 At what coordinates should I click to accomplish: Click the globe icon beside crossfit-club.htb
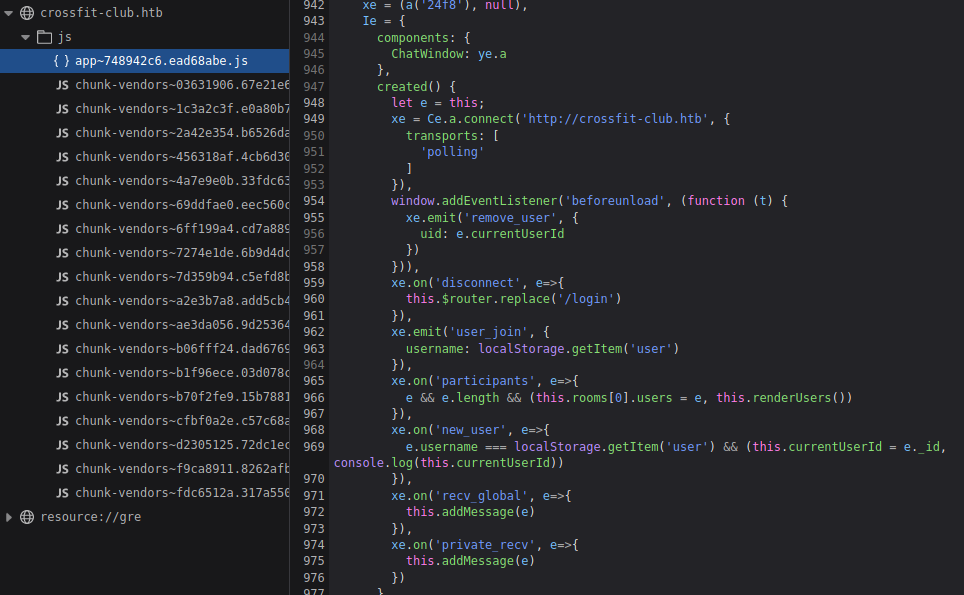click(x=27, y=13)
